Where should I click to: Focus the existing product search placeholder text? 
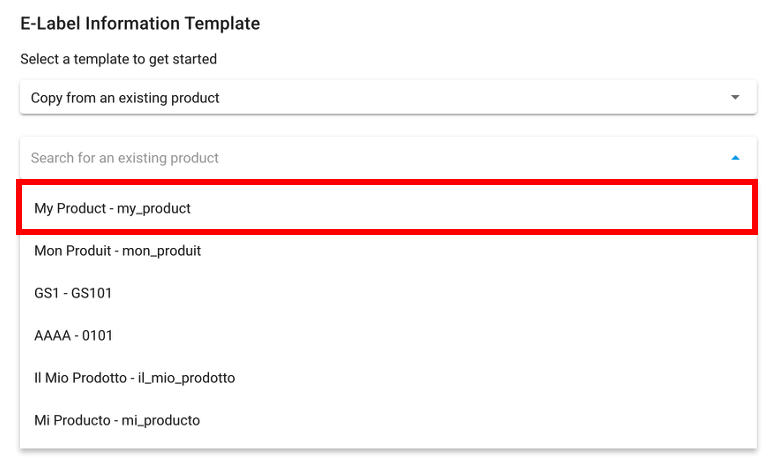(x=125, y=158)
